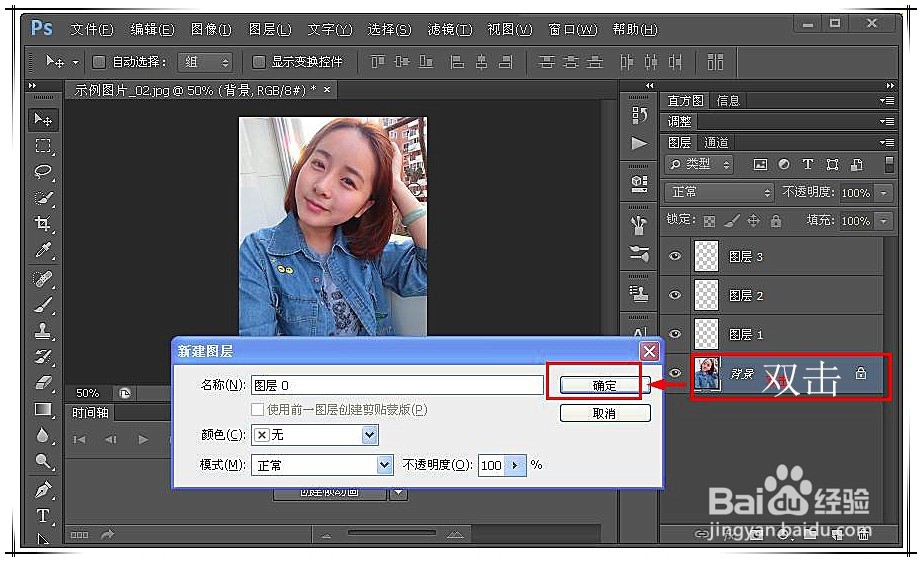Image resolution: width=922 pixels, height=562 pixels.
Task: Click the 名称 input field 图层 0
Action: point(397,385)
